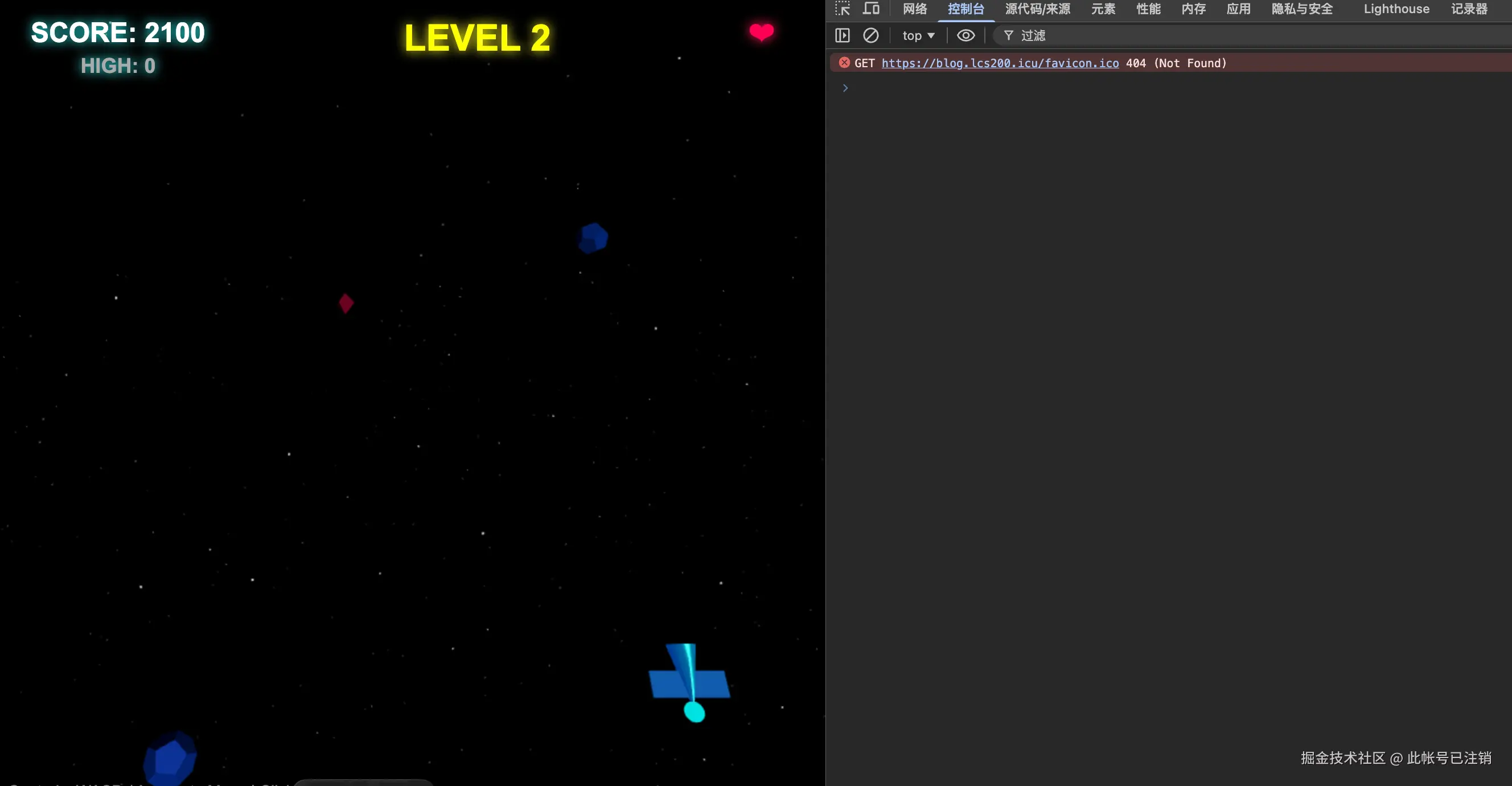Show the console sidebar panel icon
The height and width of the screenshot is (786, 1512).
click(843, 36)
